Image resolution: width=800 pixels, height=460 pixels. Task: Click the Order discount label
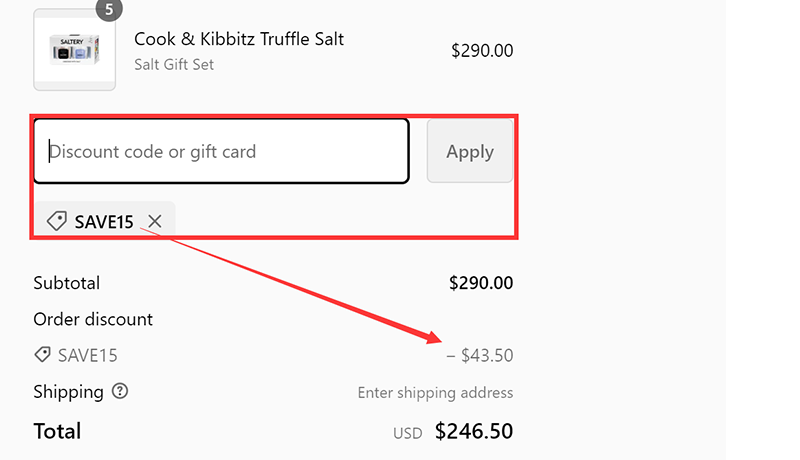93,319
